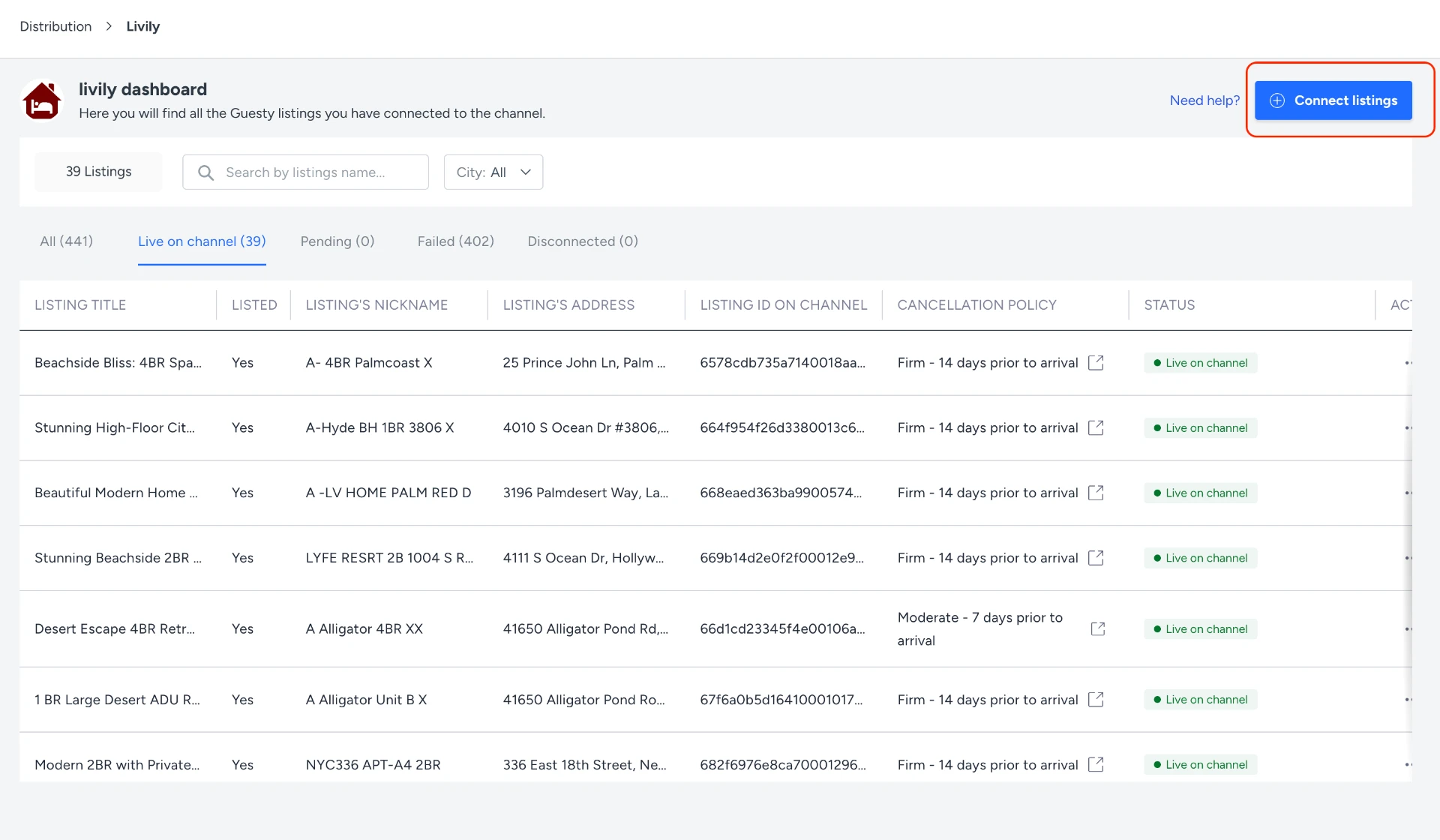Open cancellation policy link for Modern 2BR with Private row
The height and width of the screenshot is (840, 1440).
tap(1096, 765)
